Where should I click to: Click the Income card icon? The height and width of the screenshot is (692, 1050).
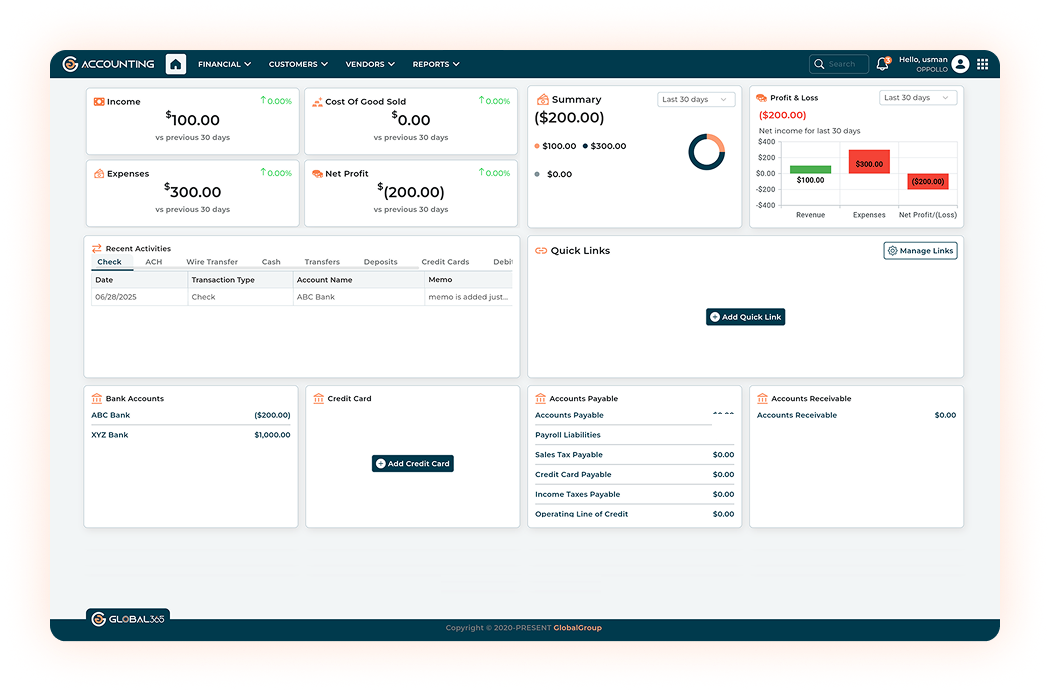[98, 102]
